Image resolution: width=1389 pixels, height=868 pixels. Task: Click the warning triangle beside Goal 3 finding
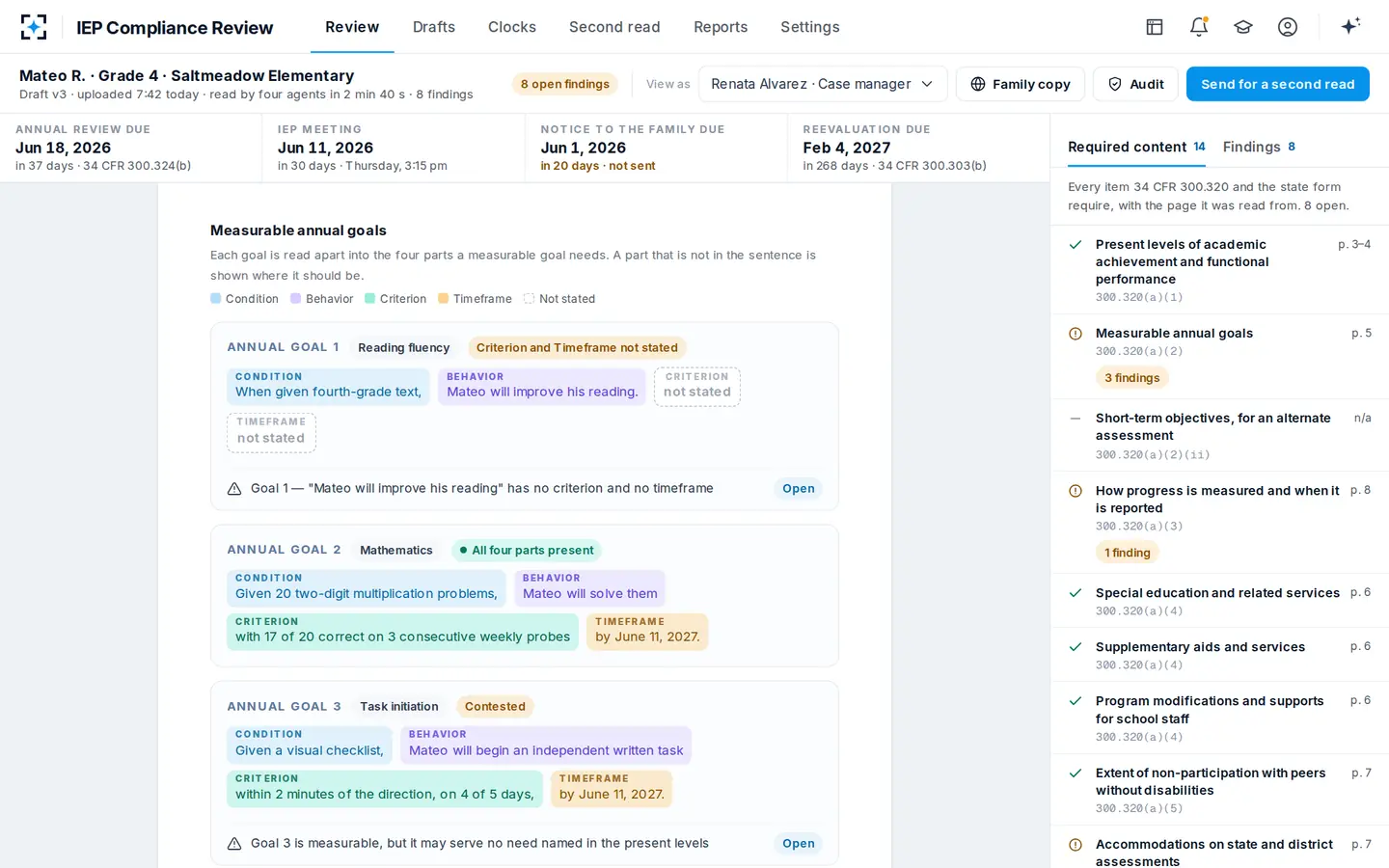click(234, 844)
